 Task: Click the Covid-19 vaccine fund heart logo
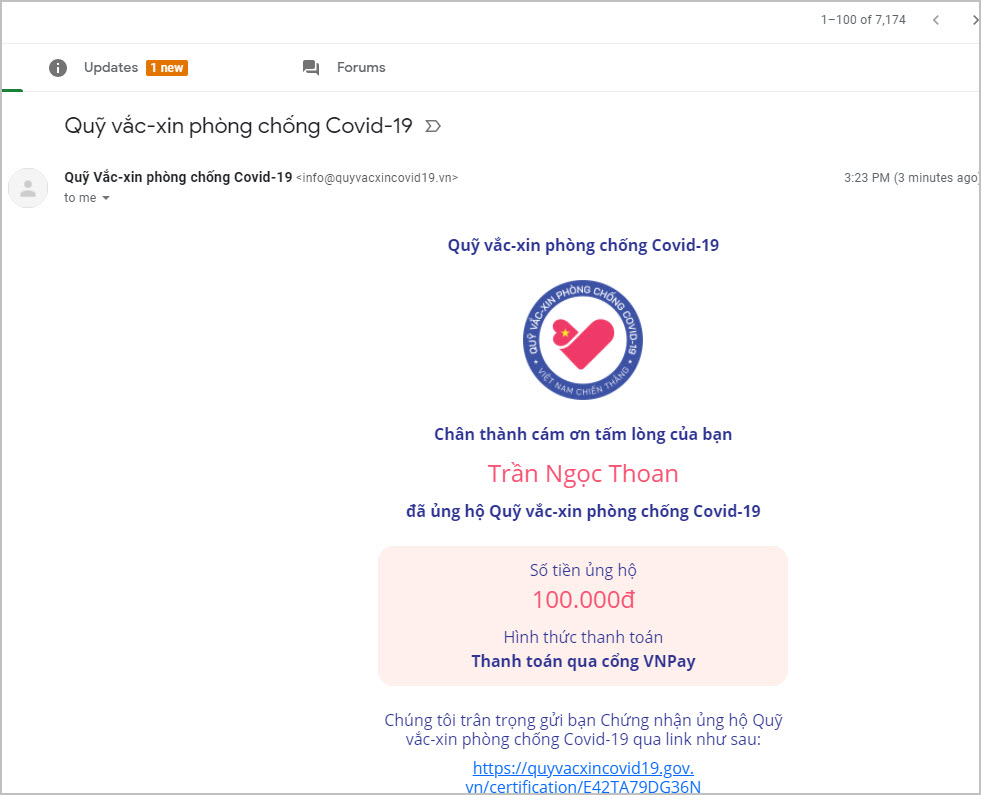[x=582, y=339]
